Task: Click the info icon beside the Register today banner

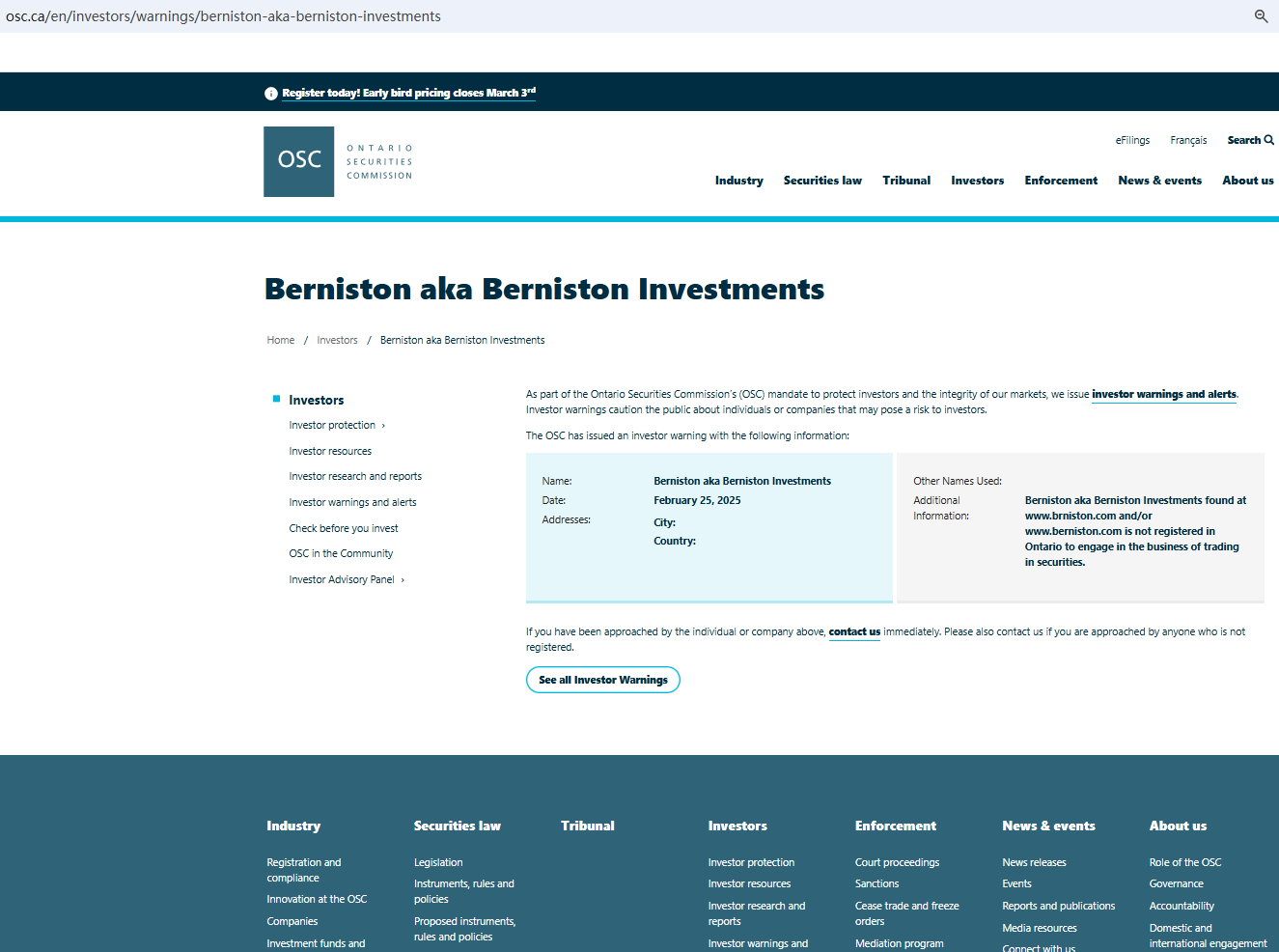Action: click(x=271, y=94)
